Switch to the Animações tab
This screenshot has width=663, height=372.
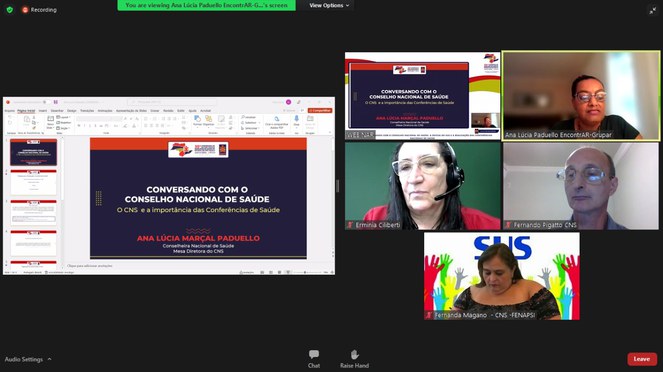[x=105, y=111]
